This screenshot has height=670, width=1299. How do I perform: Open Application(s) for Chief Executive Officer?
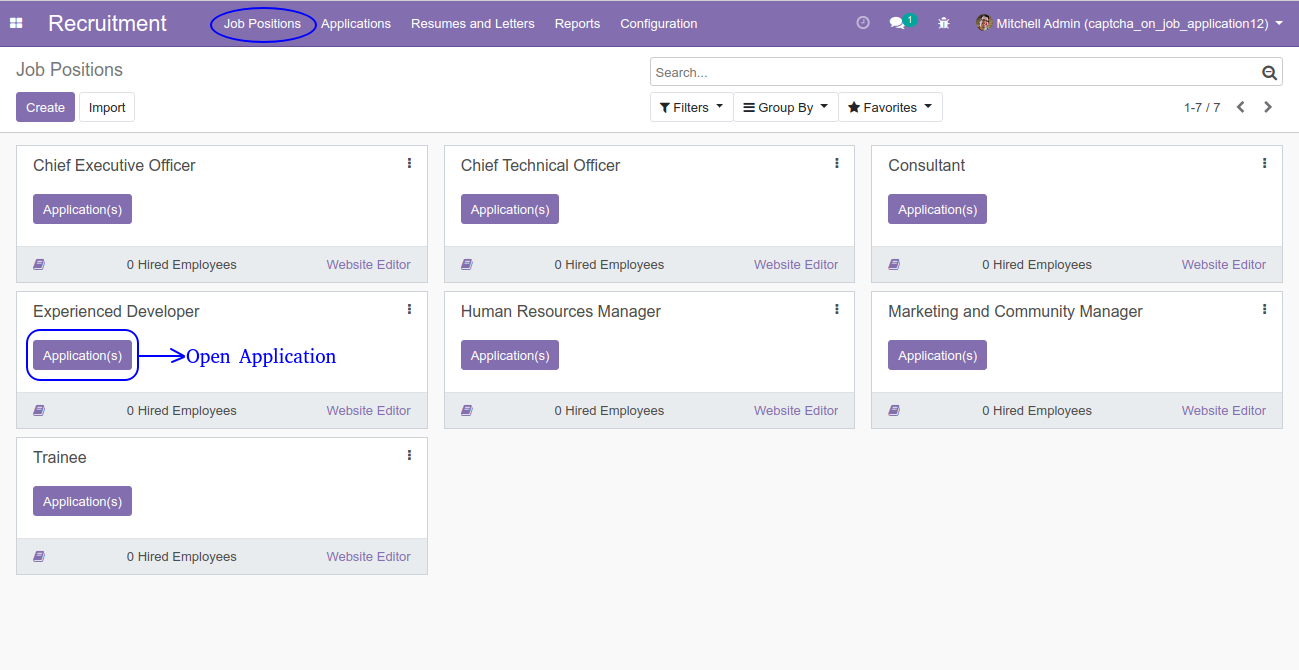tap(82, 209)
